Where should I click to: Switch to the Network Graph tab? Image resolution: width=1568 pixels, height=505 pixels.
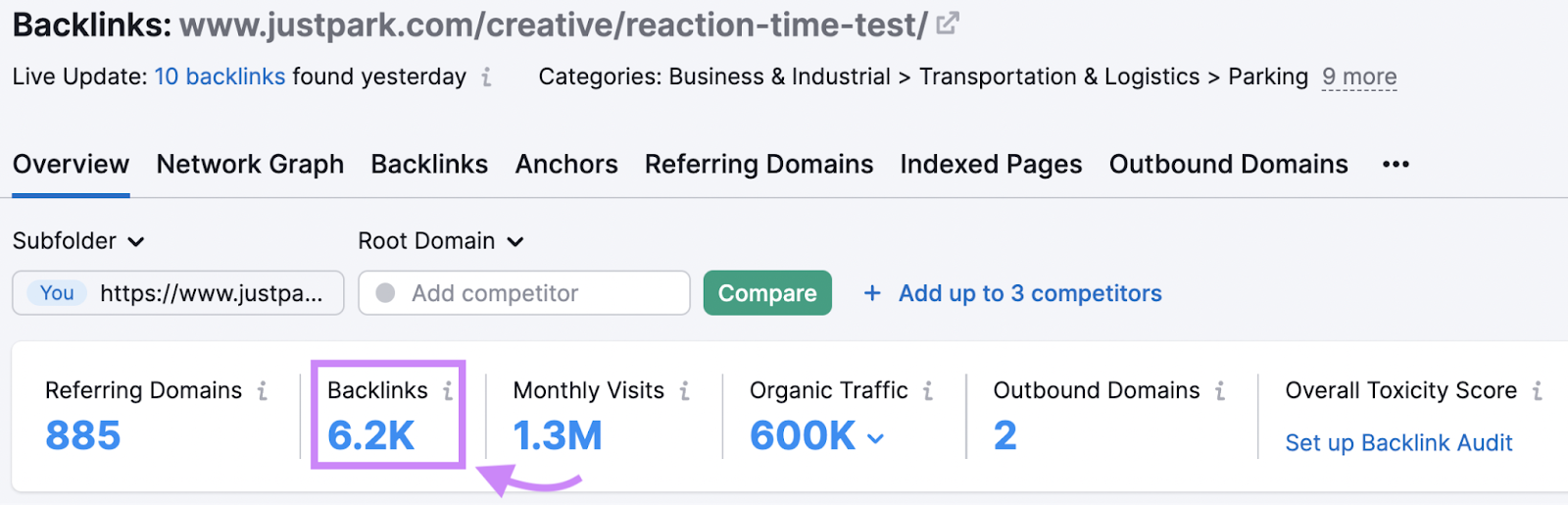(x=250, y=165)
